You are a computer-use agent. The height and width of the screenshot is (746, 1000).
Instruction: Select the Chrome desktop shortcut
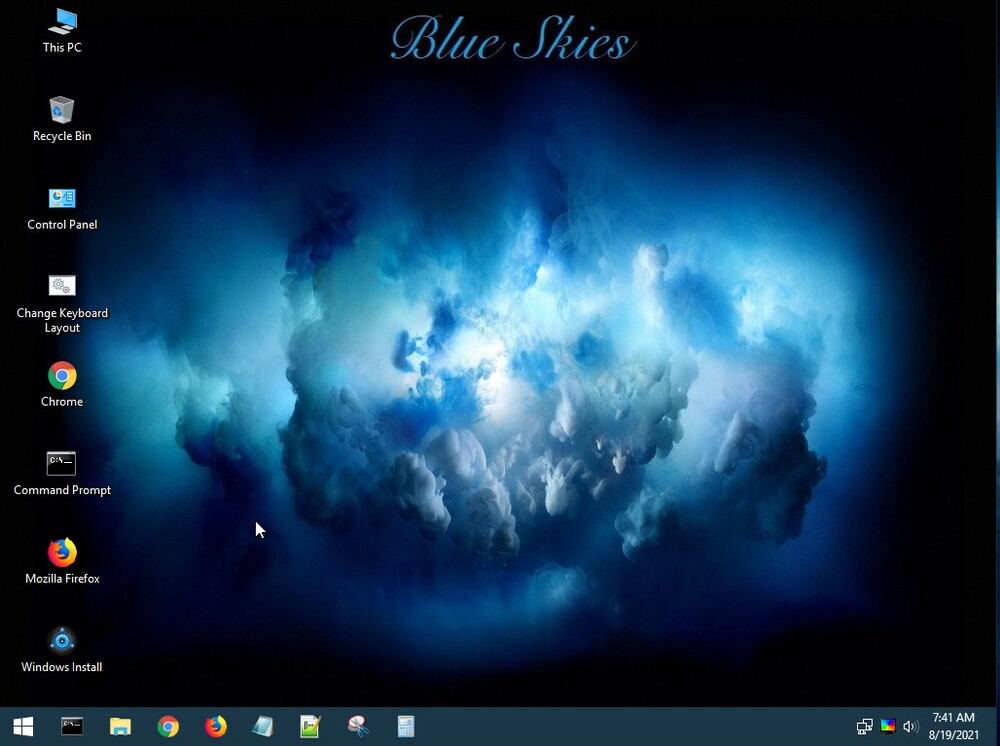coord(62,385)
